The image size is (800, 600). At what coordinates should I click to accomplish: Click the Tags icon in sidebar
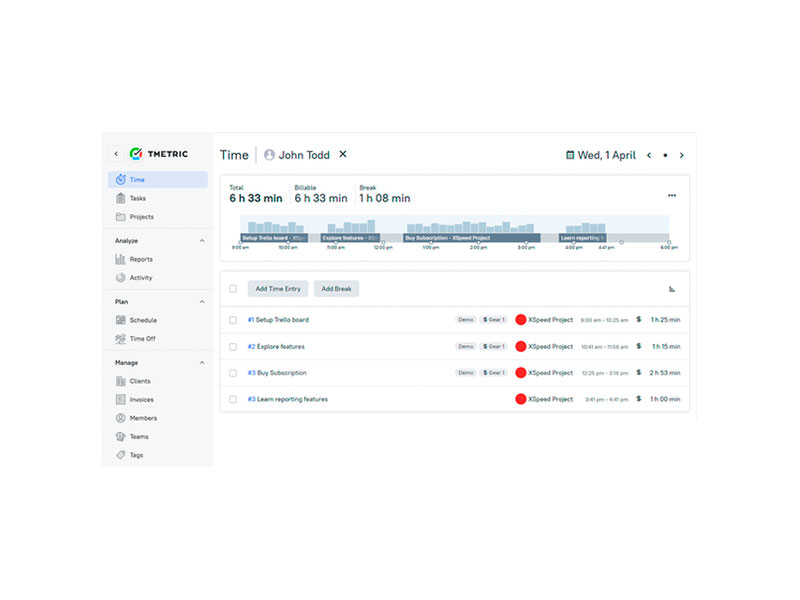(120, 455)
